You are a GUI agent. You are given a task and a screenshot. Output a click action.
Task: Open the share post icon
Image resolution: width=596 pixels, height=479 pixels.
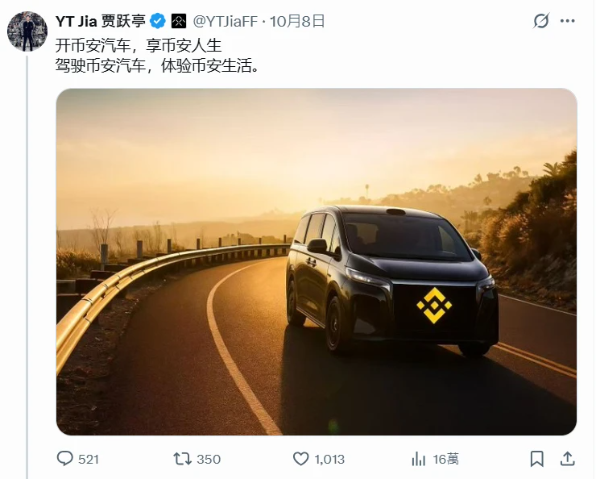pos(567,458)
